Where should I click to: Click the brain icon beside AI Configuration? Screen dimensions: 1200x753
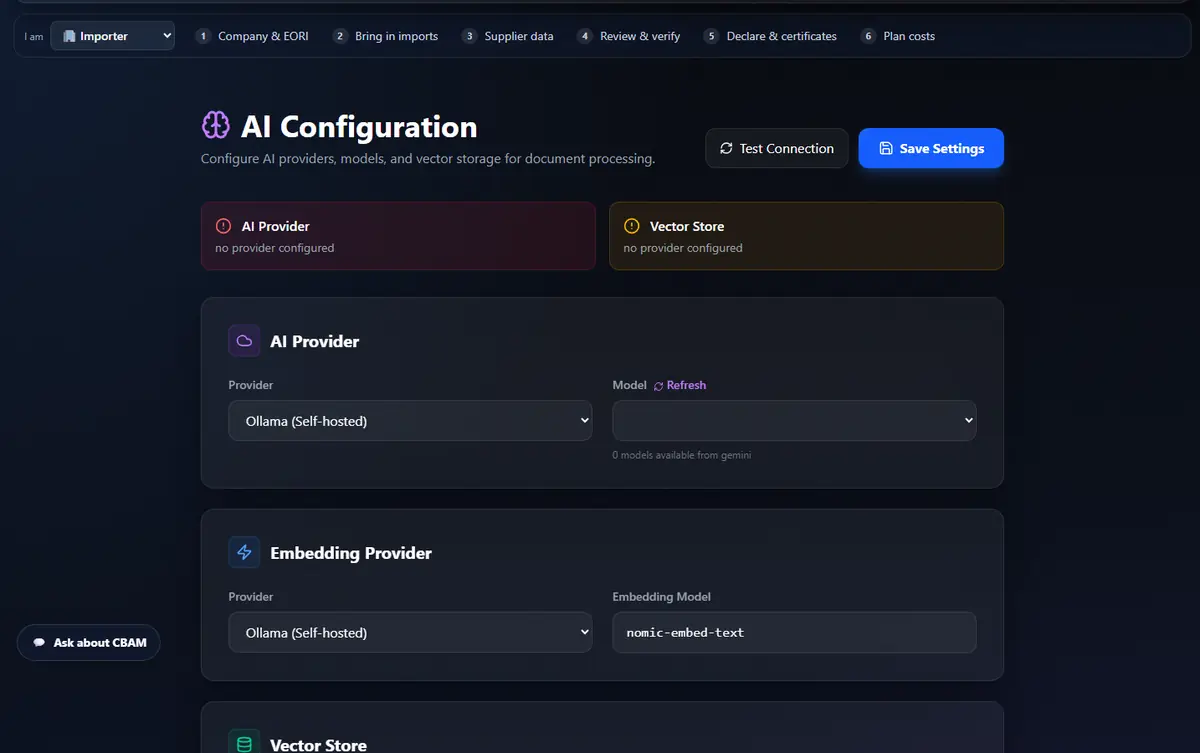point(216,125)
